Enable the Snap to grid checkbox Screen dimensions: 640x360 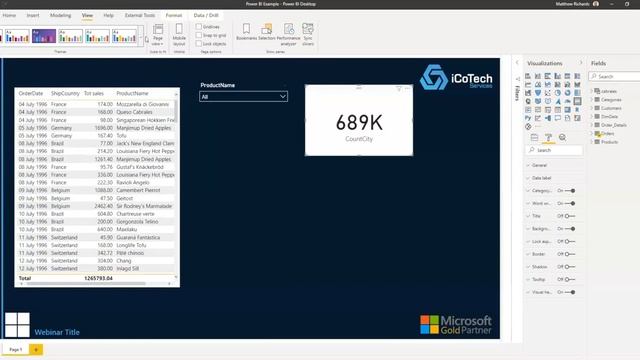point(199,35)
